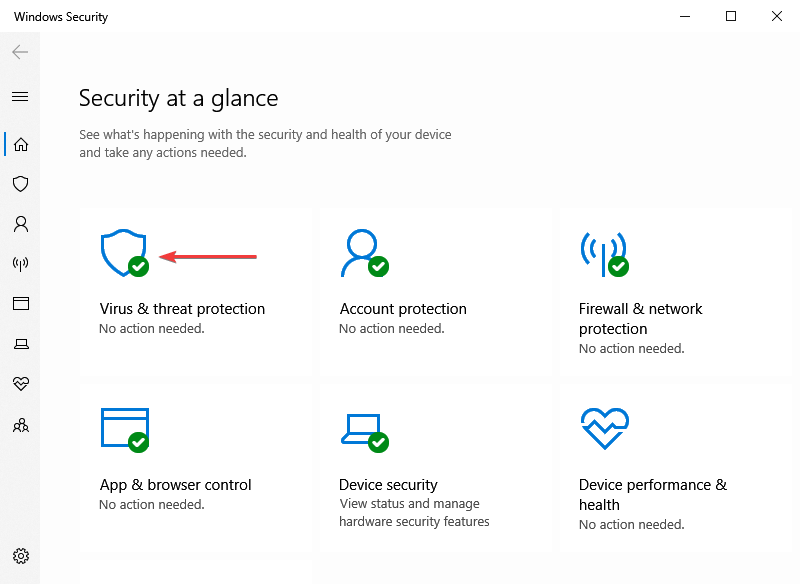Select Firewall & network antenna sidebar icon
The image size is (800, 584).
20,264
